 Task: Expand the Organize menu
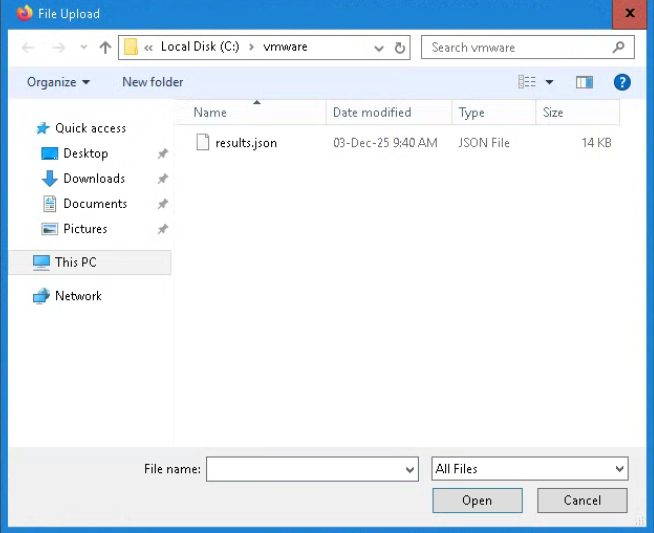[58, 82]
